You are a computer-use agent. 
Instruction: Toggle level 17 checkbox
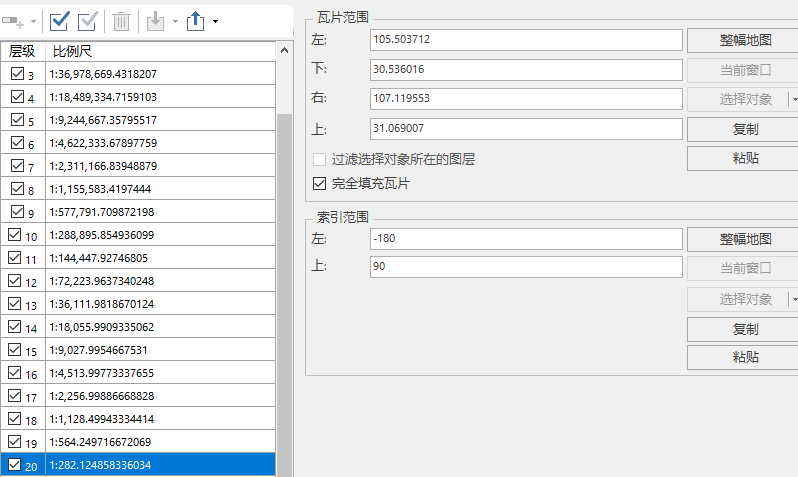(x=14, y=395)
